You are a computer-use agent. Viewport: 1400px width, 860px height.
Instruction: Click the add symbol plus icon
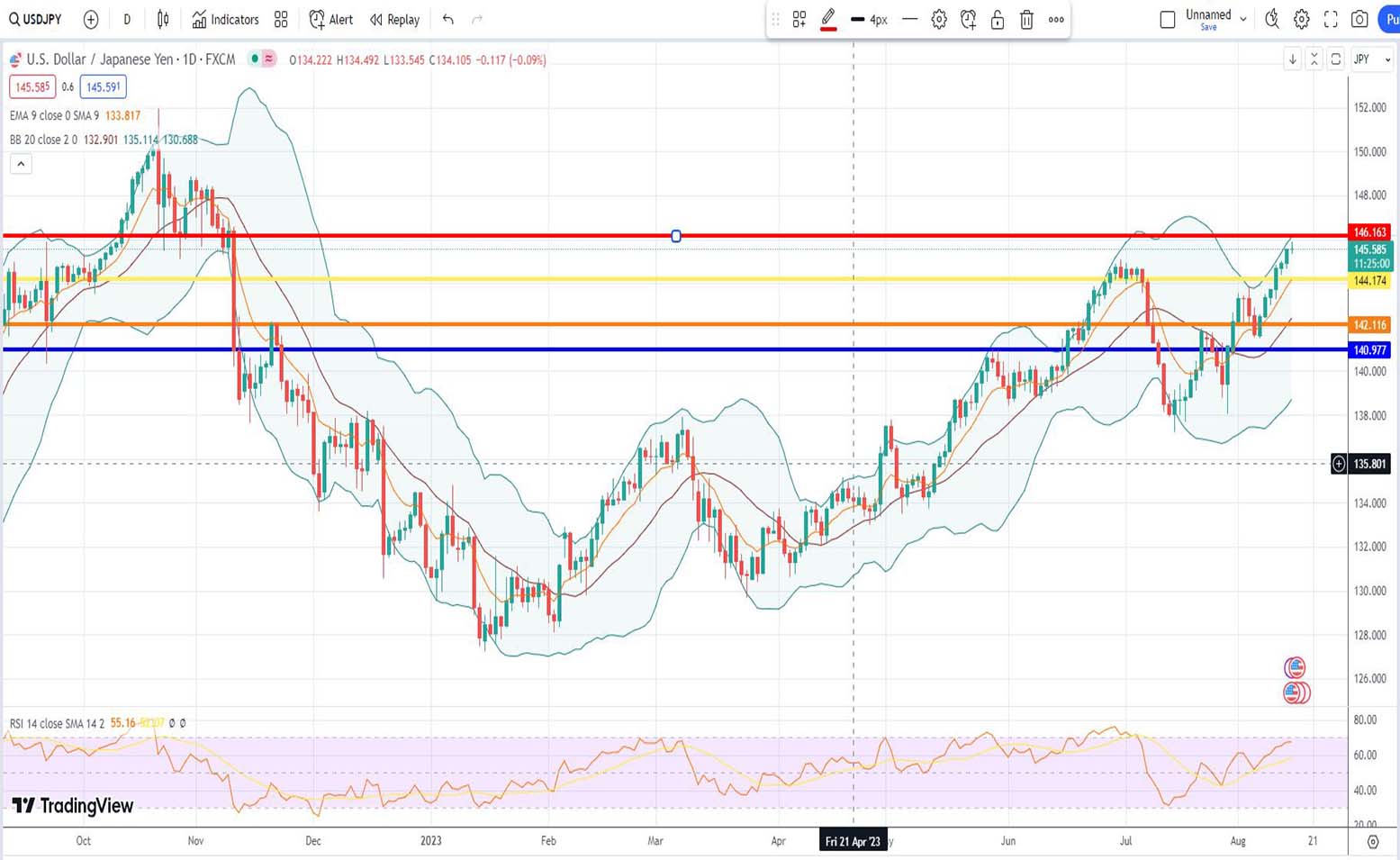pyautogui.click(x=91, y=19)
